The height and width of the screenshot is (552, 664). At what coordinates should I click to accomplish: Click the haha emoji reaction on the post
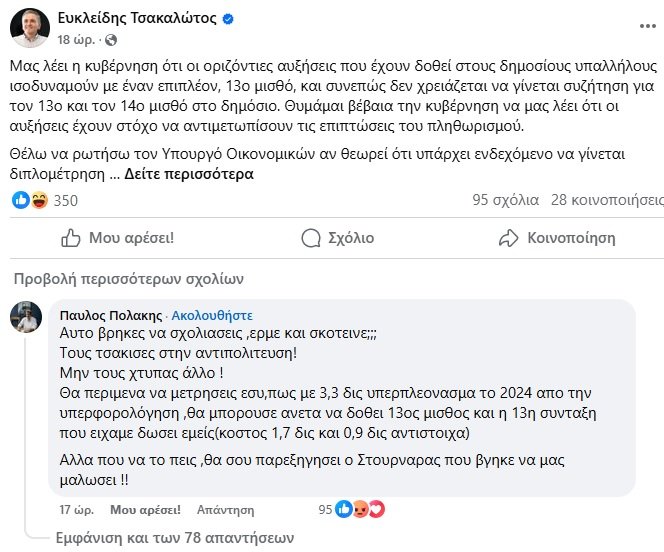pos(38,200)
